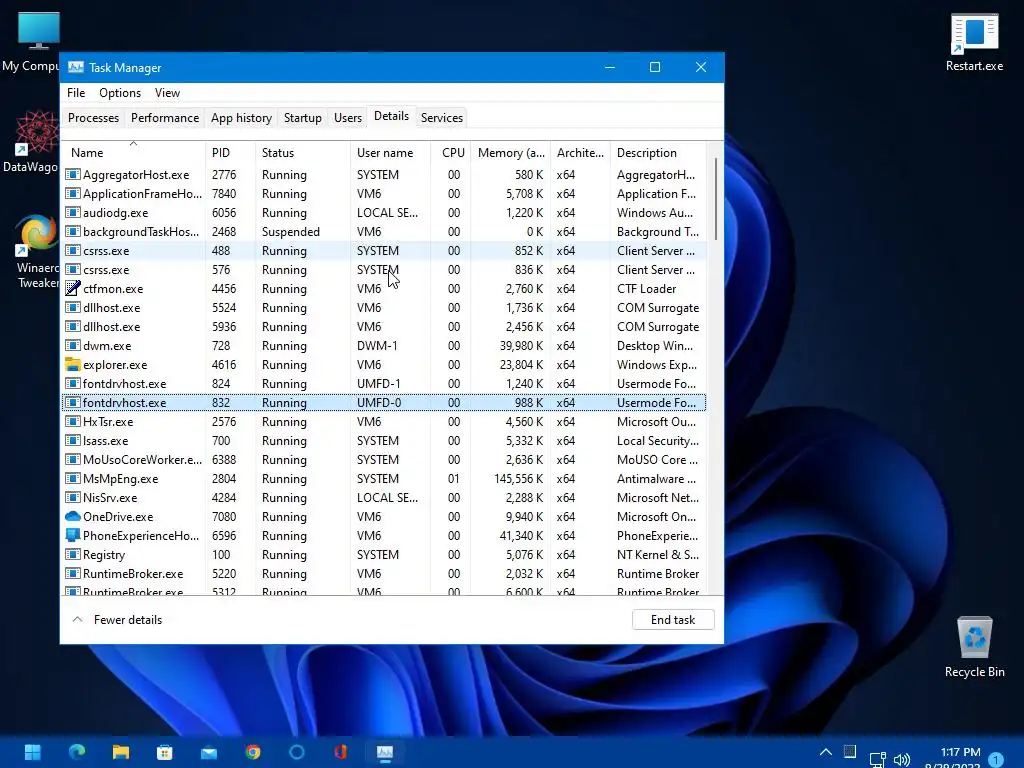Sort by the Memory column header
This screenshot has width=1024, height=768.
point(510,153)
